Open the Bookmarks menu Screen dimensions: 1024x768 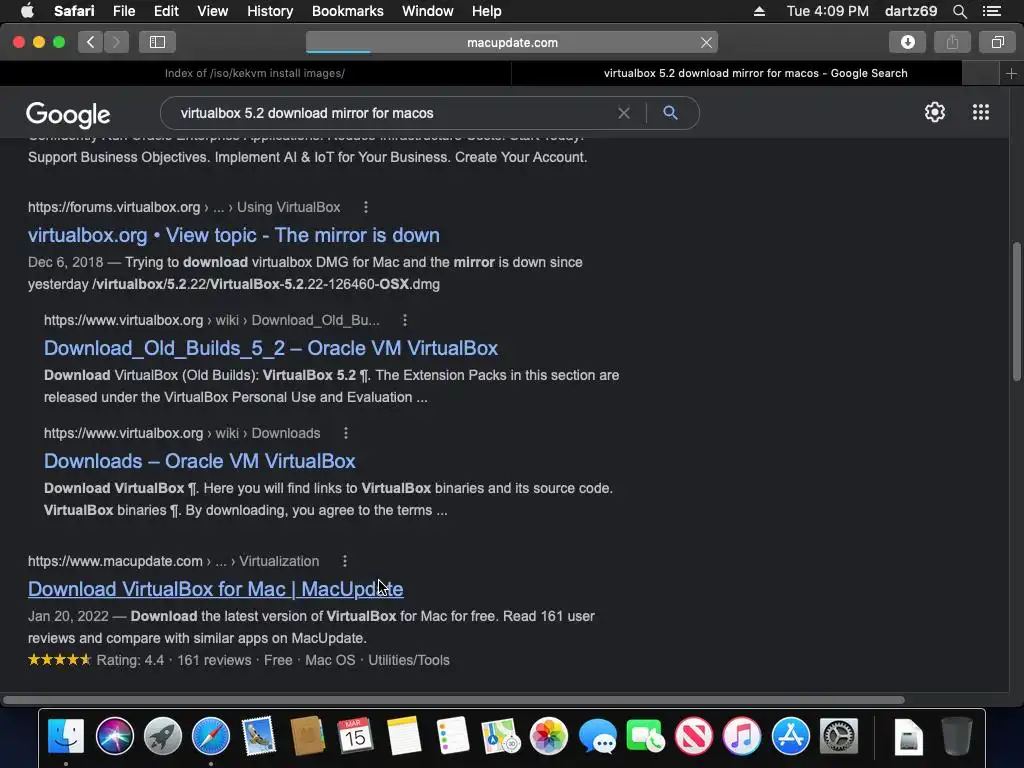coord(347,11)
